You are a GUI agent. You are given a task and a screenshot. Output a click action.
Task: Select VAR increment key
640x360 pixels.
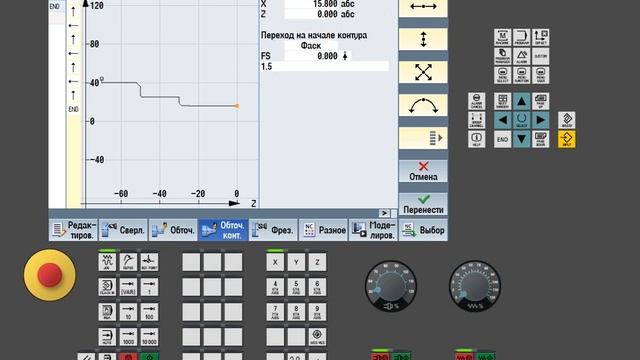coord(128,287)
